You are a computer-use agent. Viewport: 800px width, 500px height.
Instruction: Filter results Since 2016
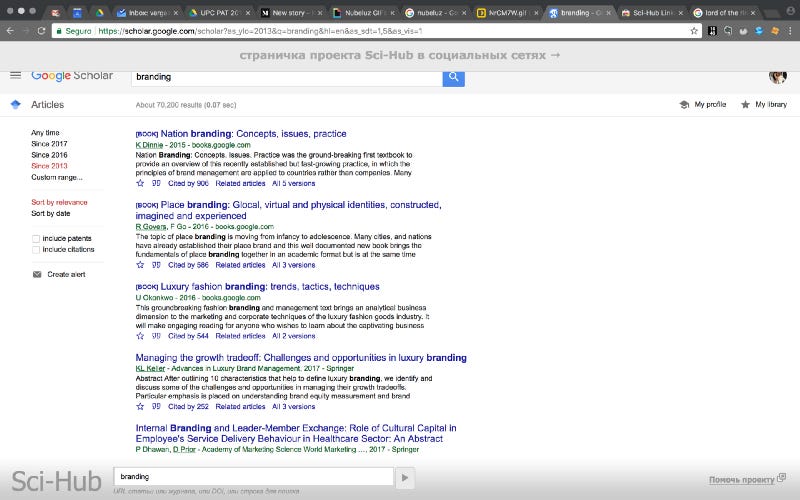[49, 155]
